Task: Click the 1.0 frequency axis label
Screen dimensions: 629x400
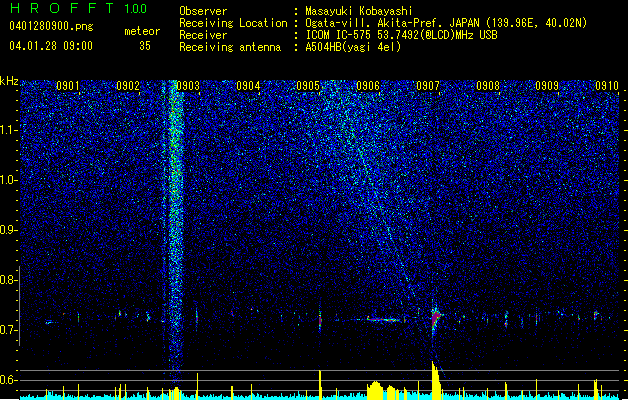Action: [8, 180]
